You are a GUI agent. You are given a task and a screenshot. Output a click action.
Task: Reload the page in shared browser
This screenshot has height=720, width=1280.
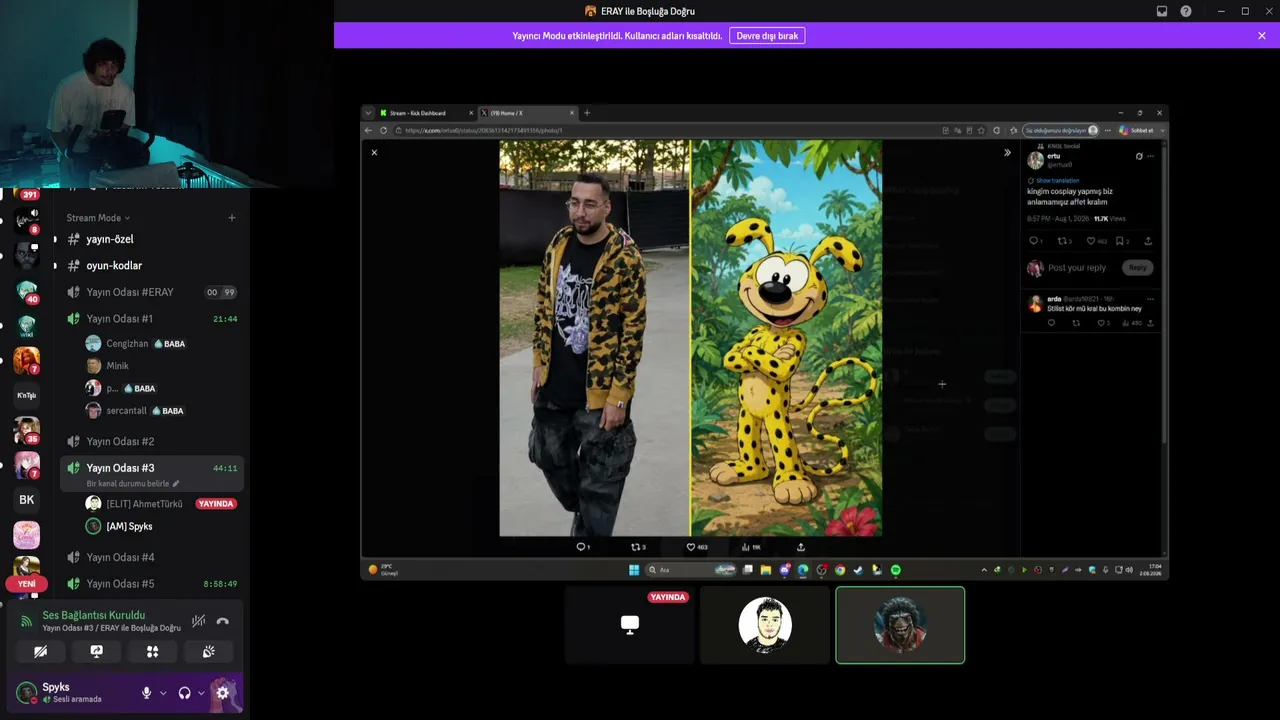(383, 130)
